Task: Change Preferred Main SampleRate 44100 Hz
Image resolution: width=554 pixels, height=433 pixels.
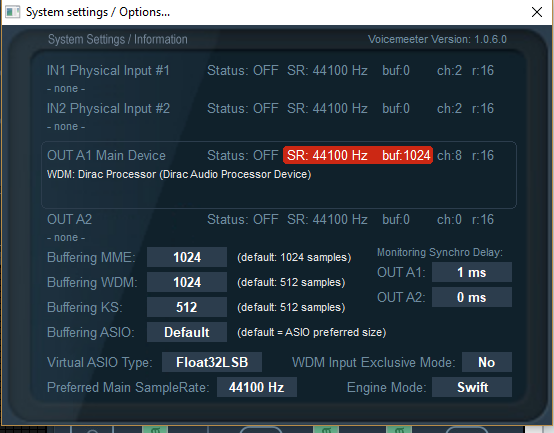Action: [257, 387]
